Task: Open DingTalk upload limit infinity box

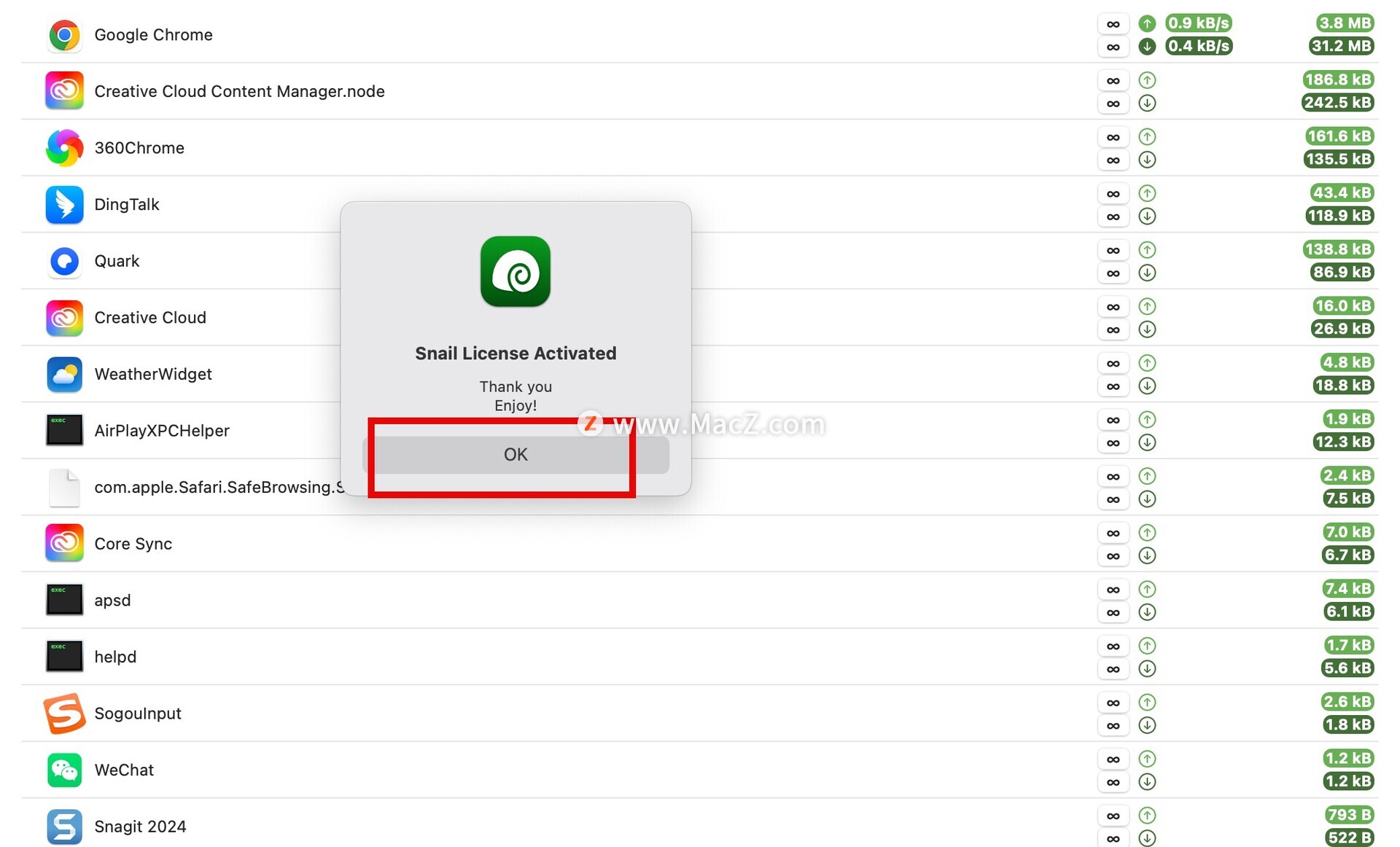Action: point(1113,193)
